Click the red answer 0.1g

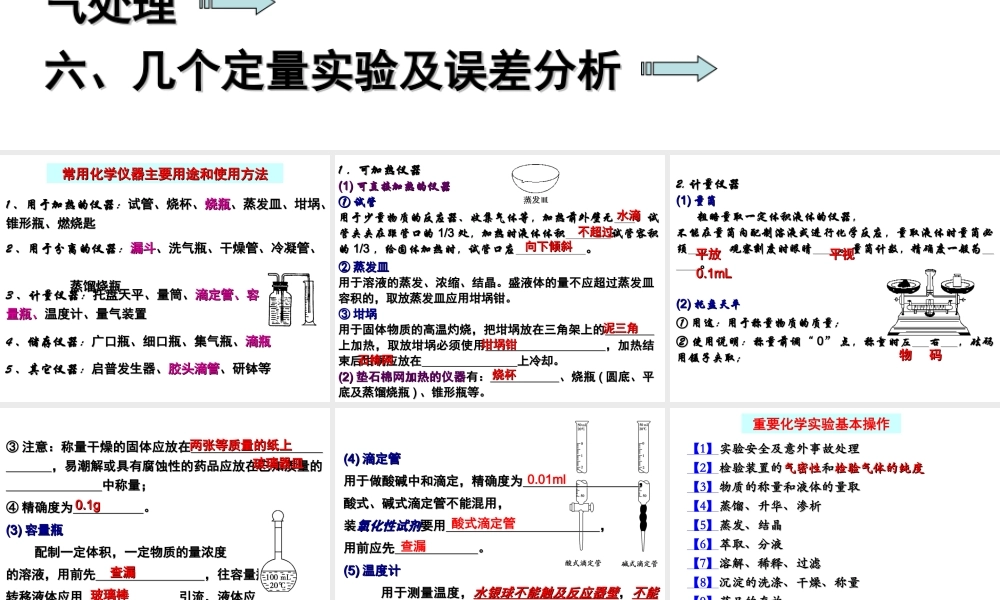click(87, 506)
